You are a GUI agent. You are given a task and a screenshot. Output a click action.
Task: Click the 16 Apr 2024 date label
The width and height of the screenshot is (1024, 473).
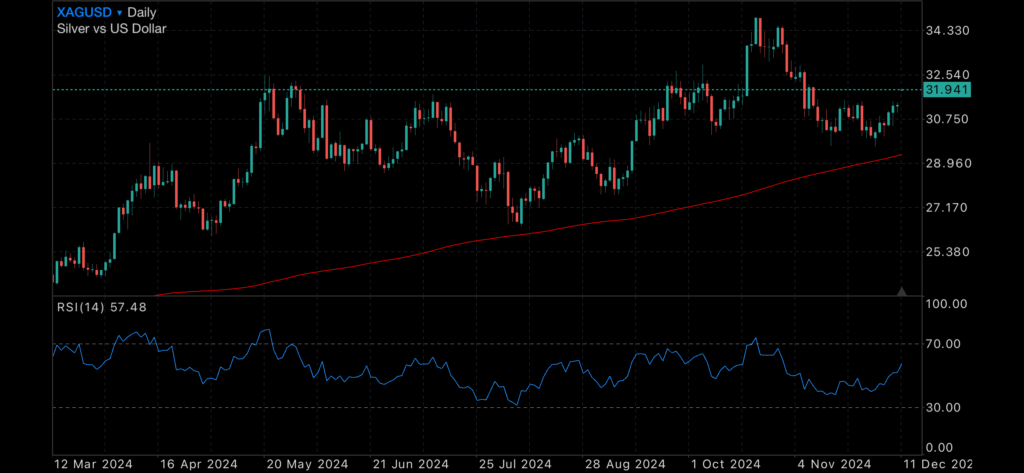point(197,464)
